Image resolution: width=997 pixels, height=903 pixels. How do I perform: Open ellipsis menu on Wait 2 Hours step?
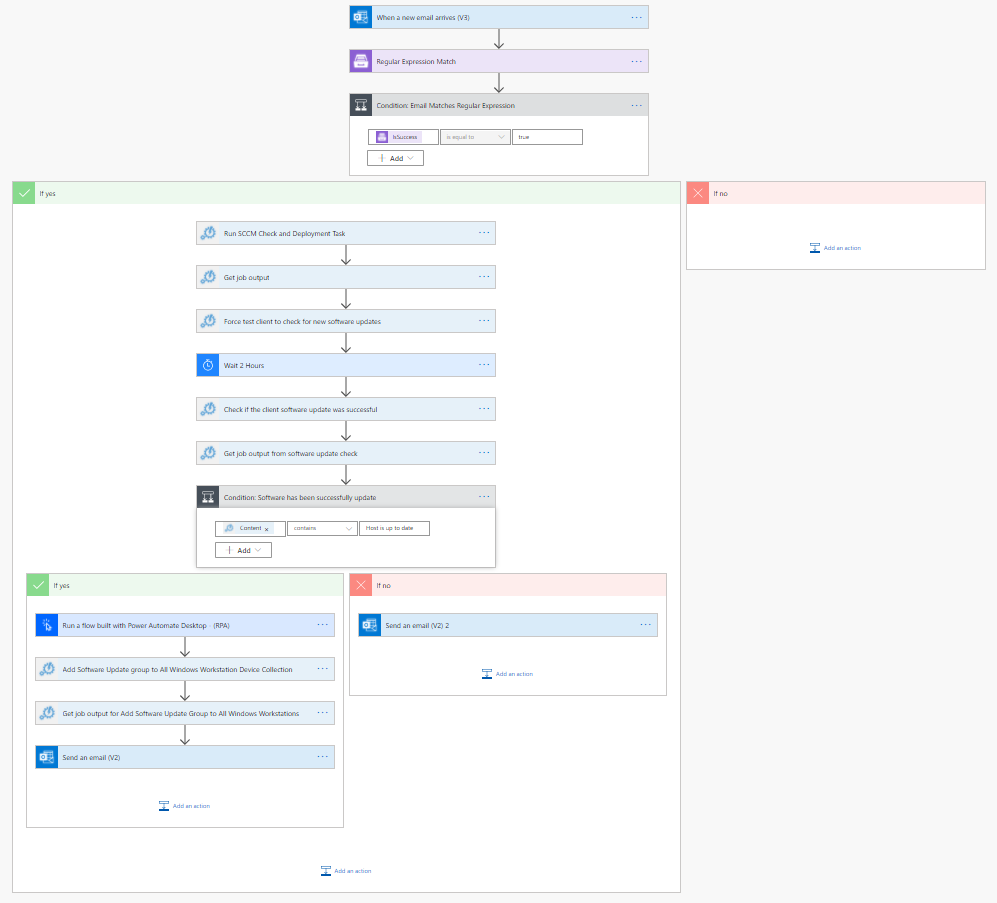point(484,365)
